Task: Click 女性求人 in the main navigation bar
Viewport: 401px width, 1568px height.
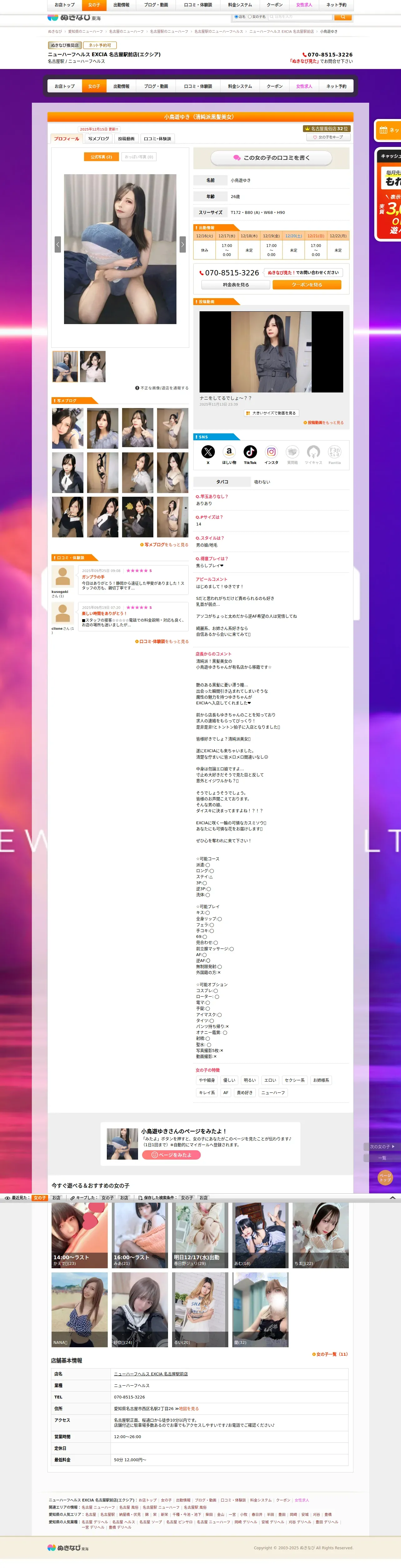Action: pos(304,86)
